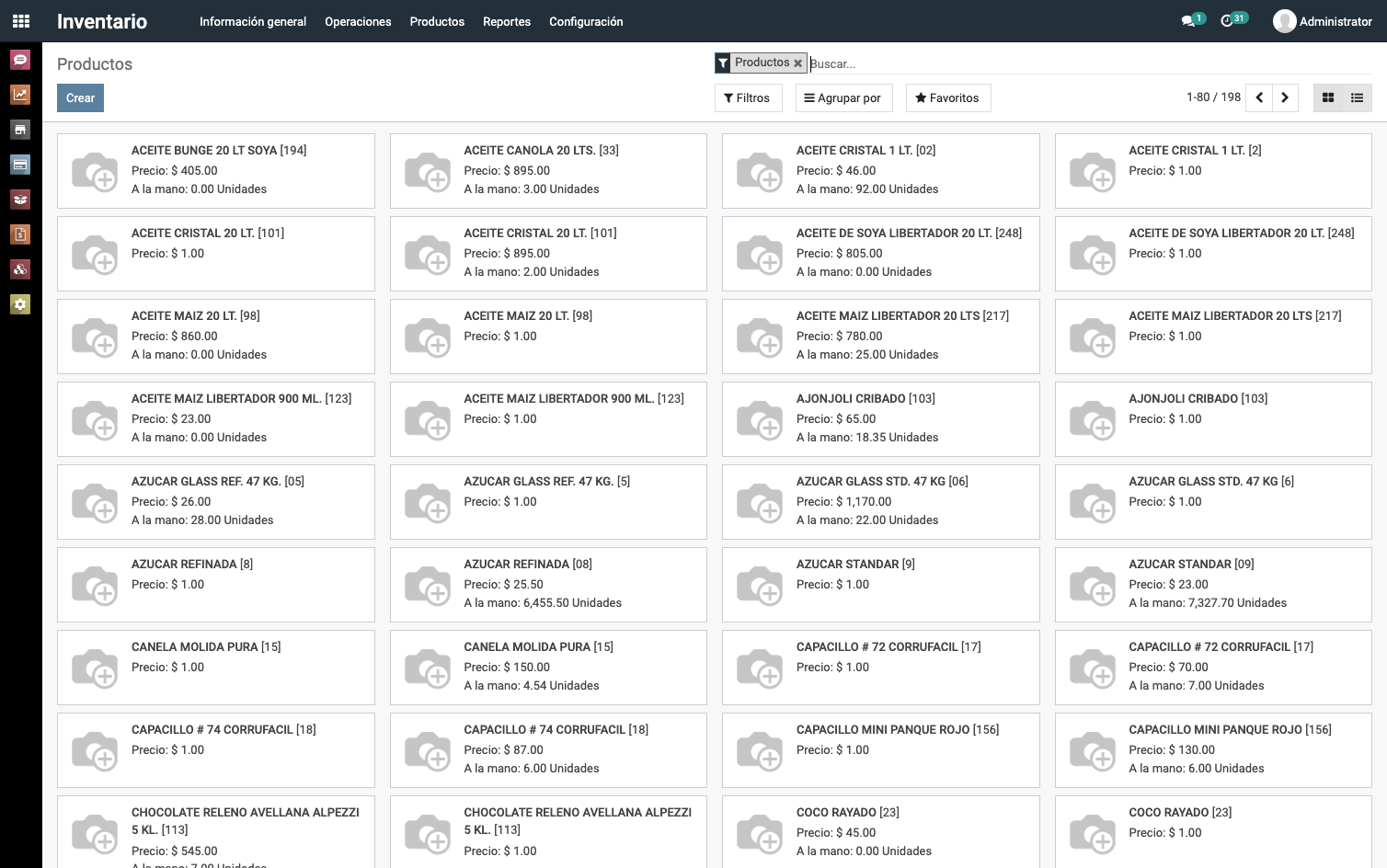Screen dimensions: 1387x868
Task: Open the Invoicing dollar document icon
Action: point(20,234)
